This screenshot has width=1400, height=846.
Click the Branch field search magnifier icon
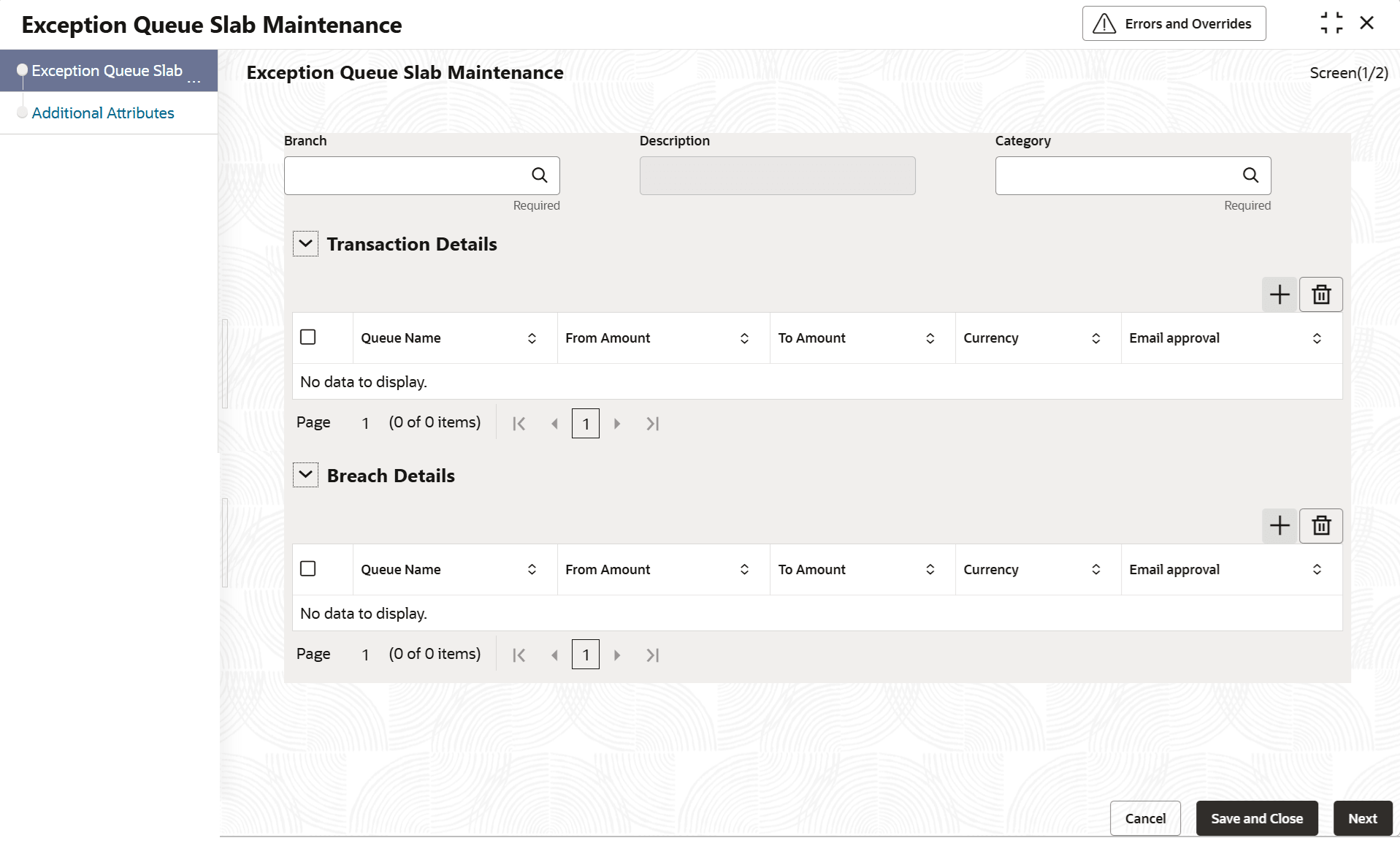(539, 175)
